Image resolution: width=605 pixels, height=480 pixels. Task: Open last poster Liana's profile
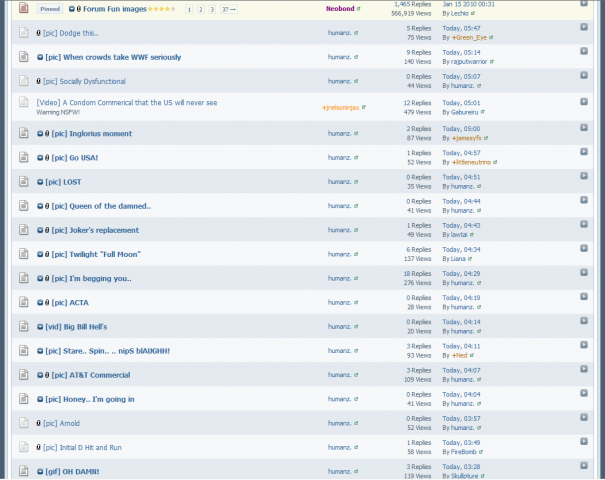click(458, 259)
